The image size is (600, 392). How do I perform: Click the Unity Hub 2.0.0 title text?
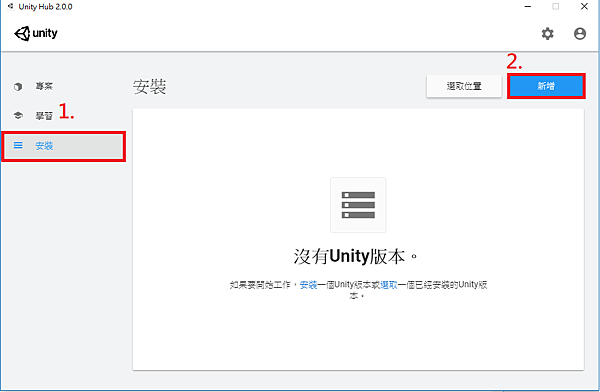tap(46, 7)
